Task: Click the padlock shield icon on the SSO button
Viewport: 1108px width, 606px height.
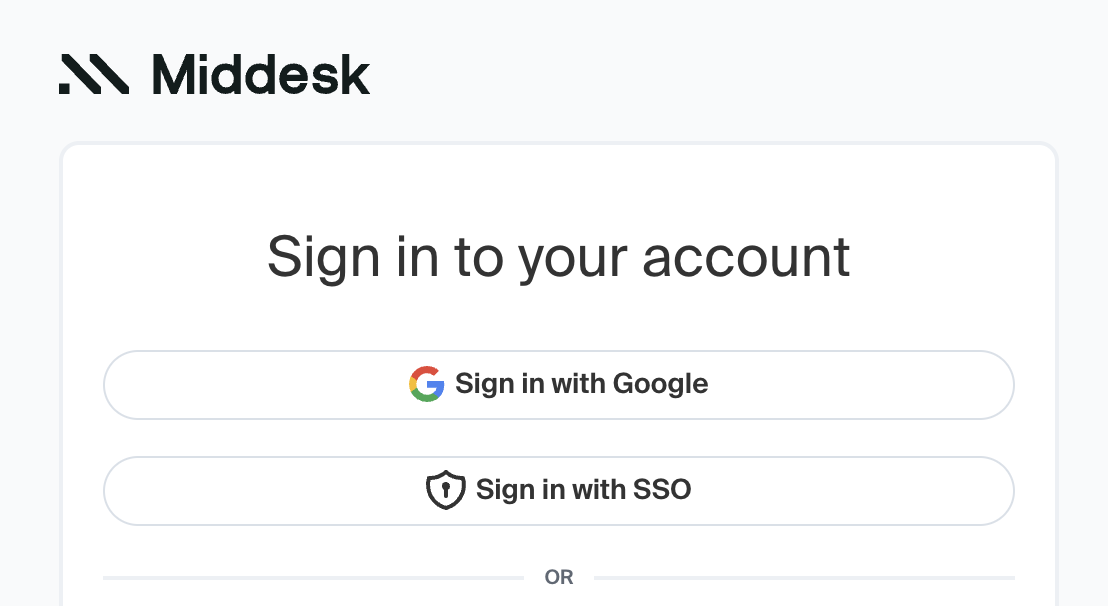Action: click(x=445, y=490)
